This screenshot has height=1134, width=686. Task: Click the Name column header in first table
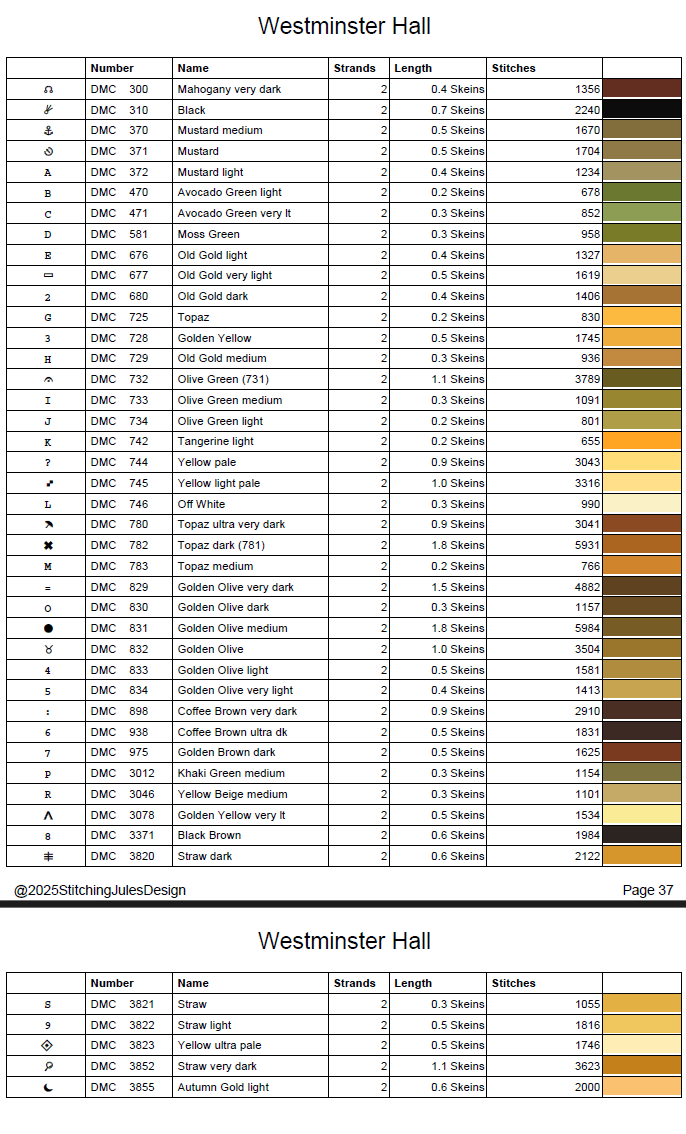[193, 68]
